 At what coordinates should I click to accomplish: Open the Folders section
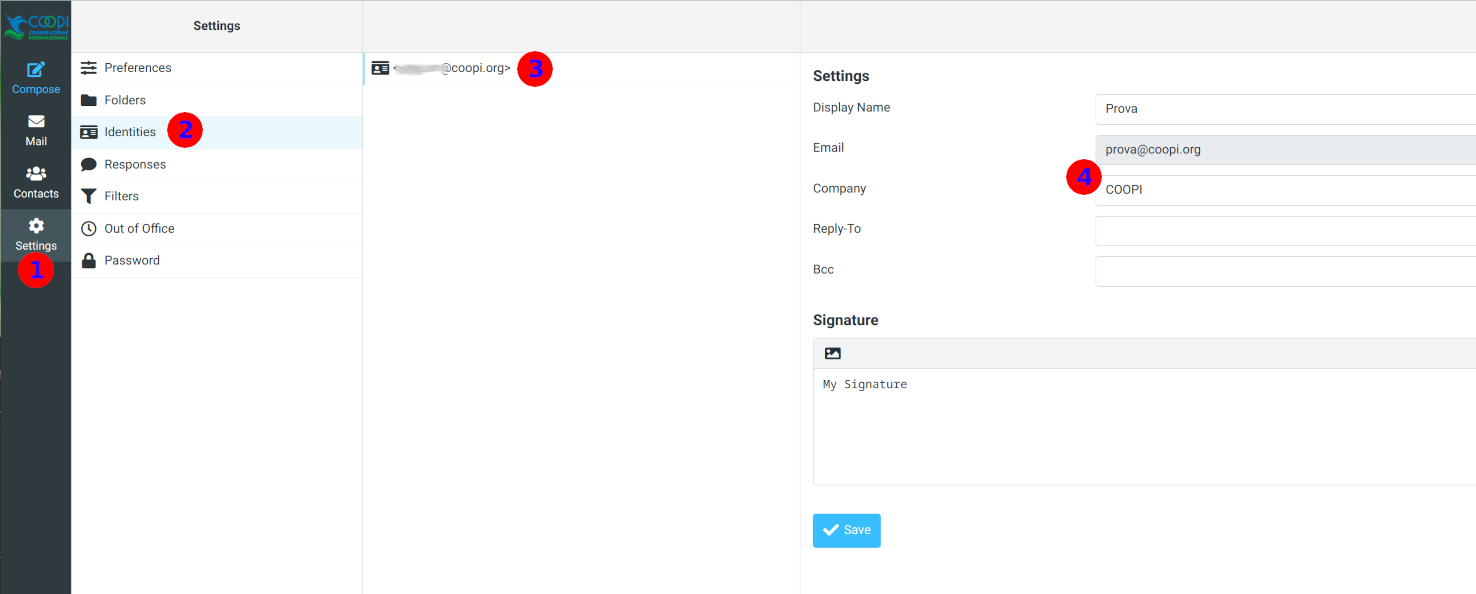click(125, 100)
